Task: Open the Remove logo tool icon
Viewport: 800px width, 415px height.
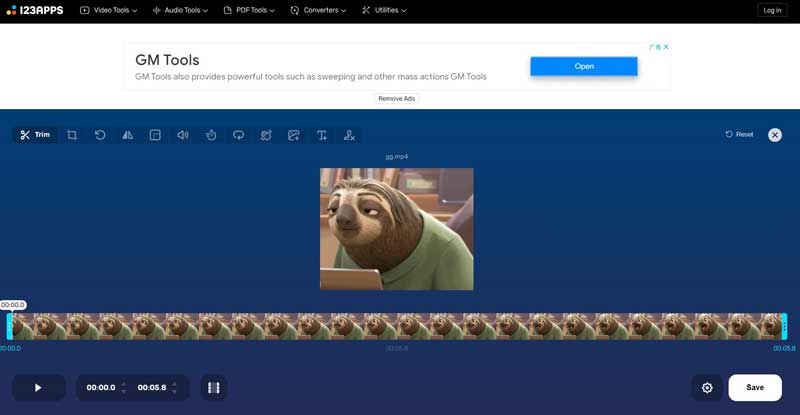Action: click(349, 135)
